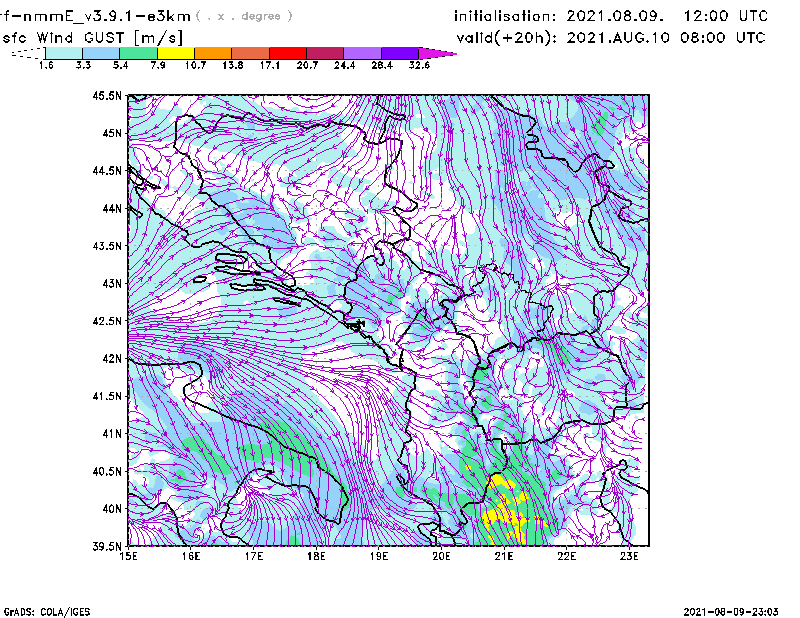The image size is (800, 618).
Task: Click the legend value 5.4
Action: (120, 65)
